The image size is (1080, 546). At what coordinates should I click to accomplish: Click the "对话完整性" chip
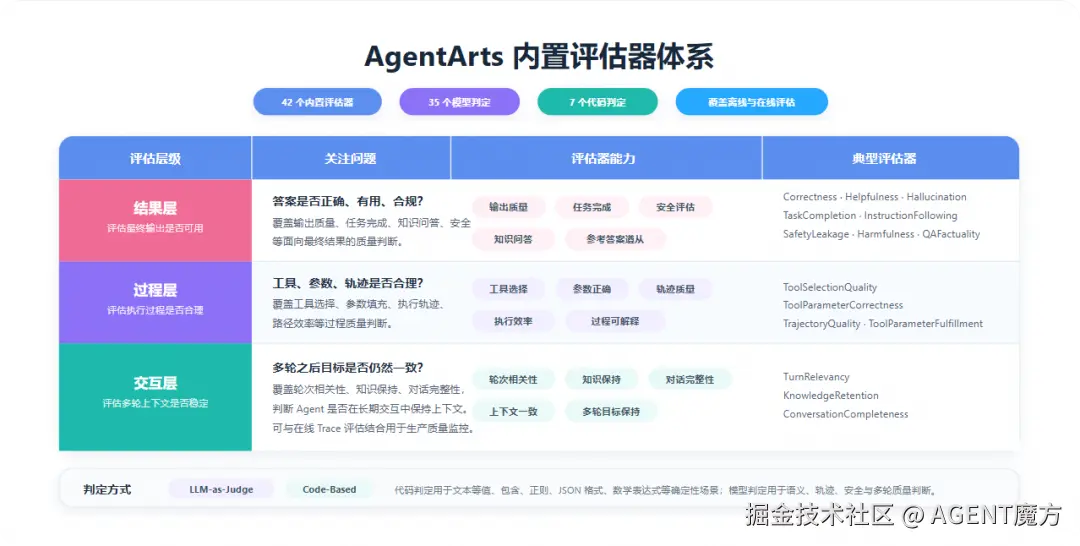click(x=689, y=379)
